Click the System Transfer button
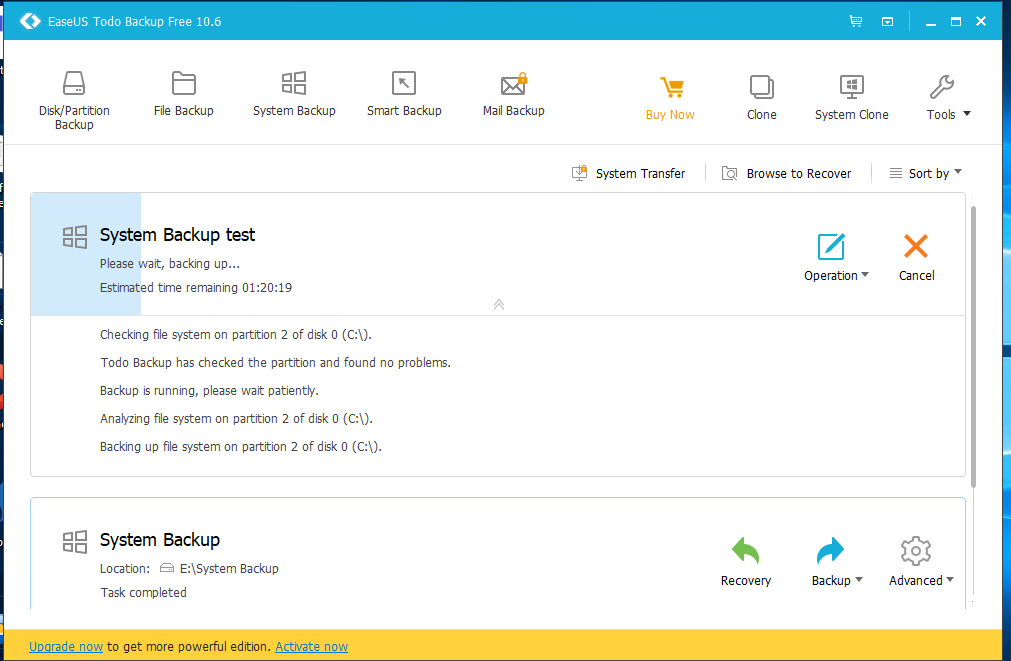This screenshot has width=1011, height=661. pyautogui.click(x=629, y=173)
